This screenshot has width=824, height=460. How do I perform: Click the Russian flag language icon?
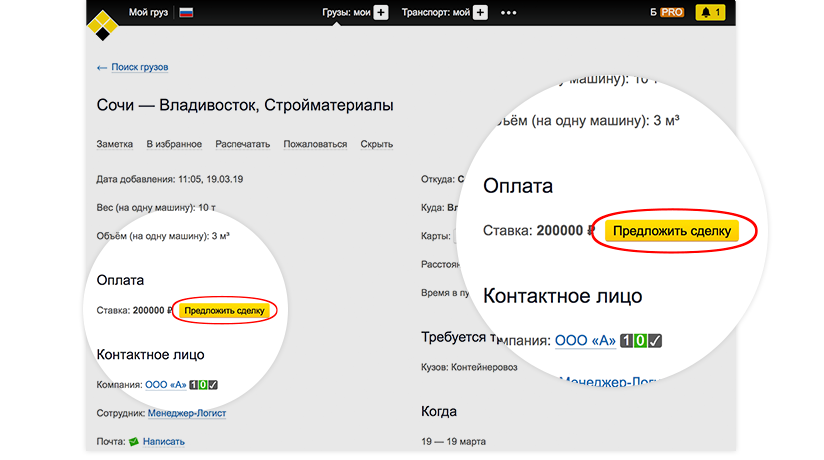click(x=186, y=13)
